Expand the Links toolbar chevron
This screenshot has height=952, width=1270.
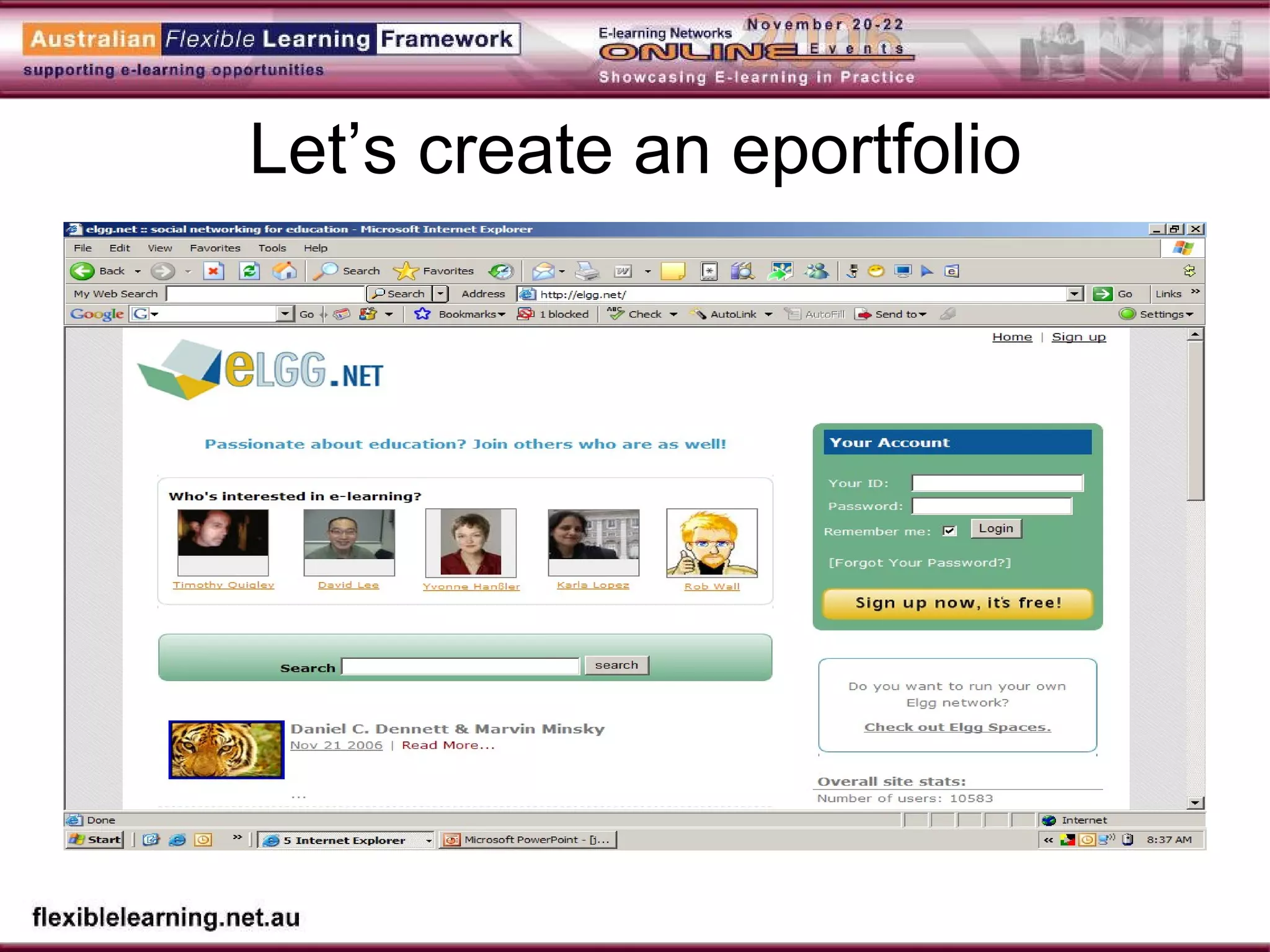[x=1196, y=291]
